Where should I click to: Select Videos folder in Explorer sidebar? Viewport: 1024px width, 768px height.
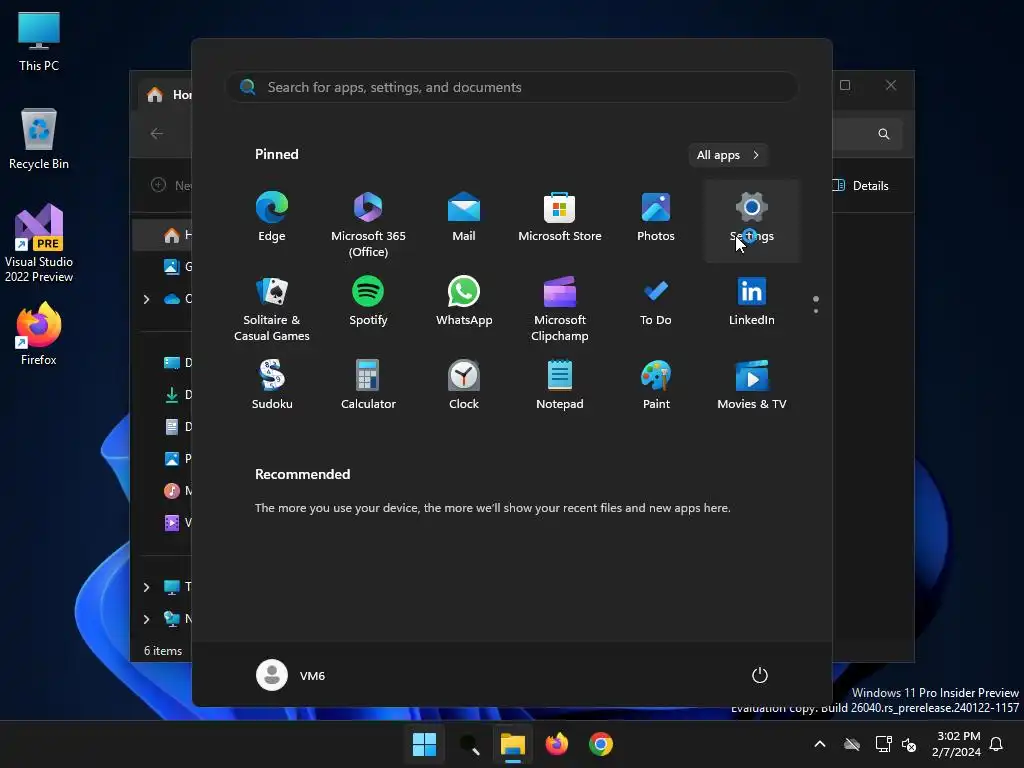[x=177, y=522]
